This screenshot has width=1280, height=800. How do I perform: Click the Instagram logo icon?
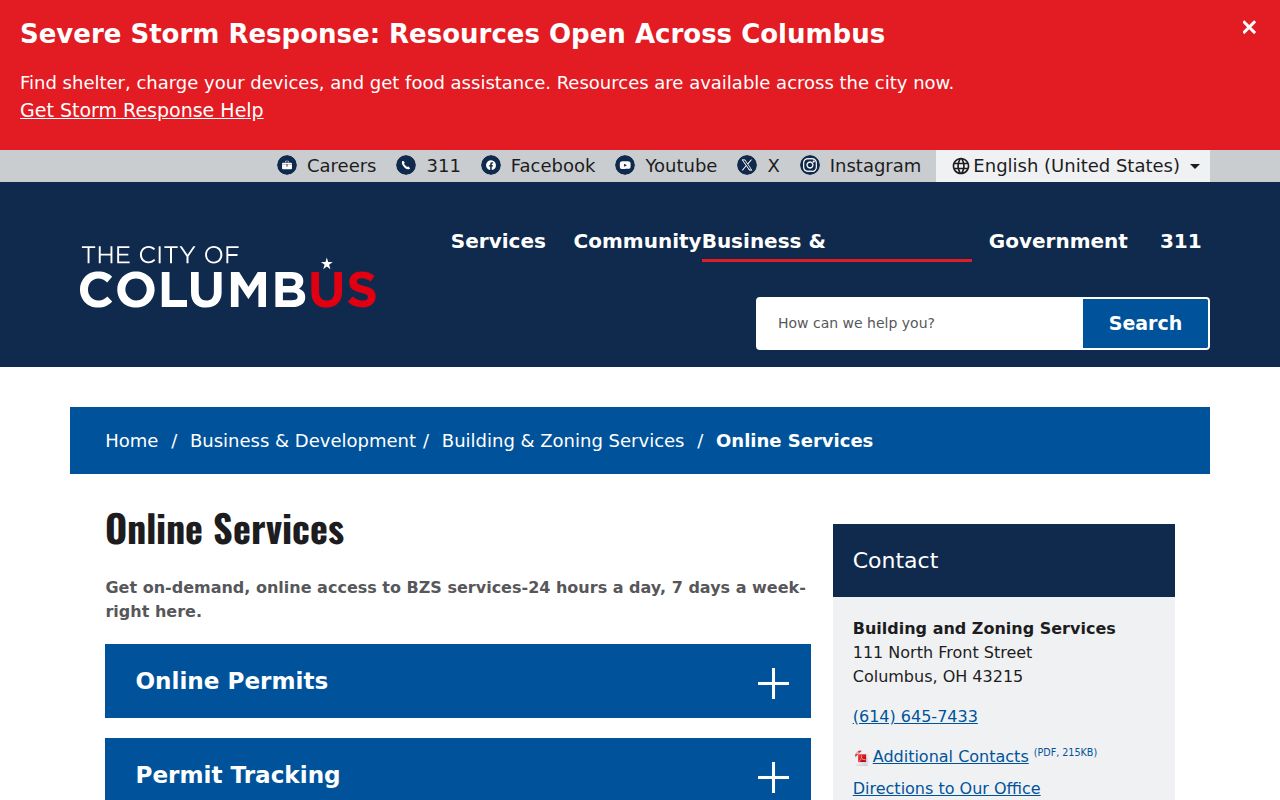pyautogui.click(x=810, y=165)
